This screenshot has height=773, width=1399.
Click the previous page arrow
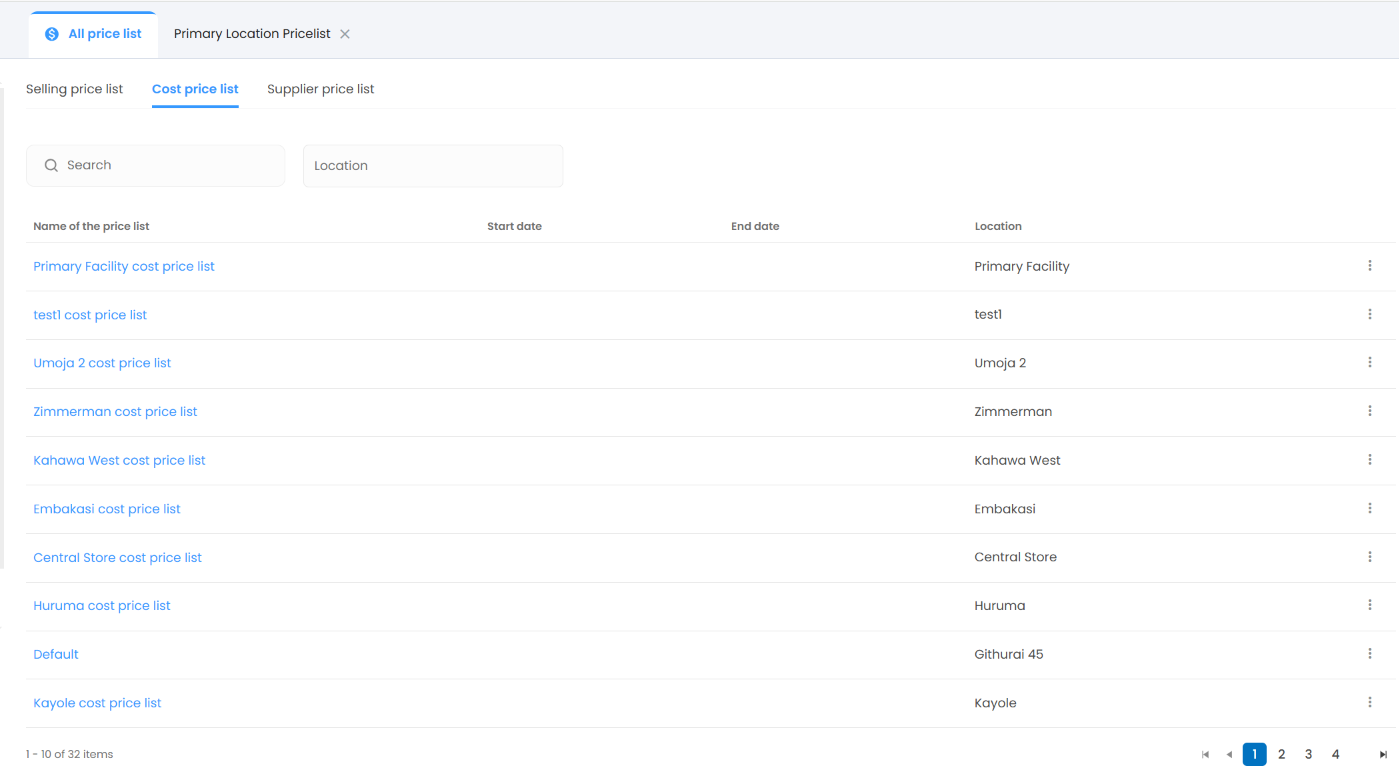[x=1229, y=755]
